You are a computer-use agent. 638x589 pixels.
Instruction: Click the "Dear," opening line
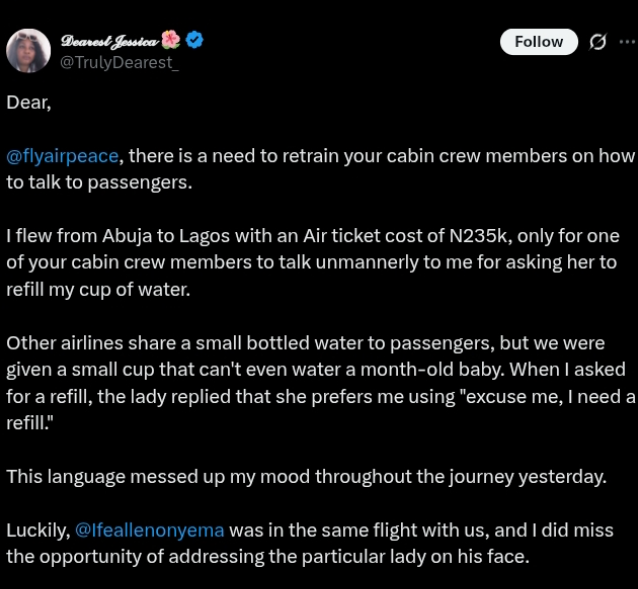(28, 102)
